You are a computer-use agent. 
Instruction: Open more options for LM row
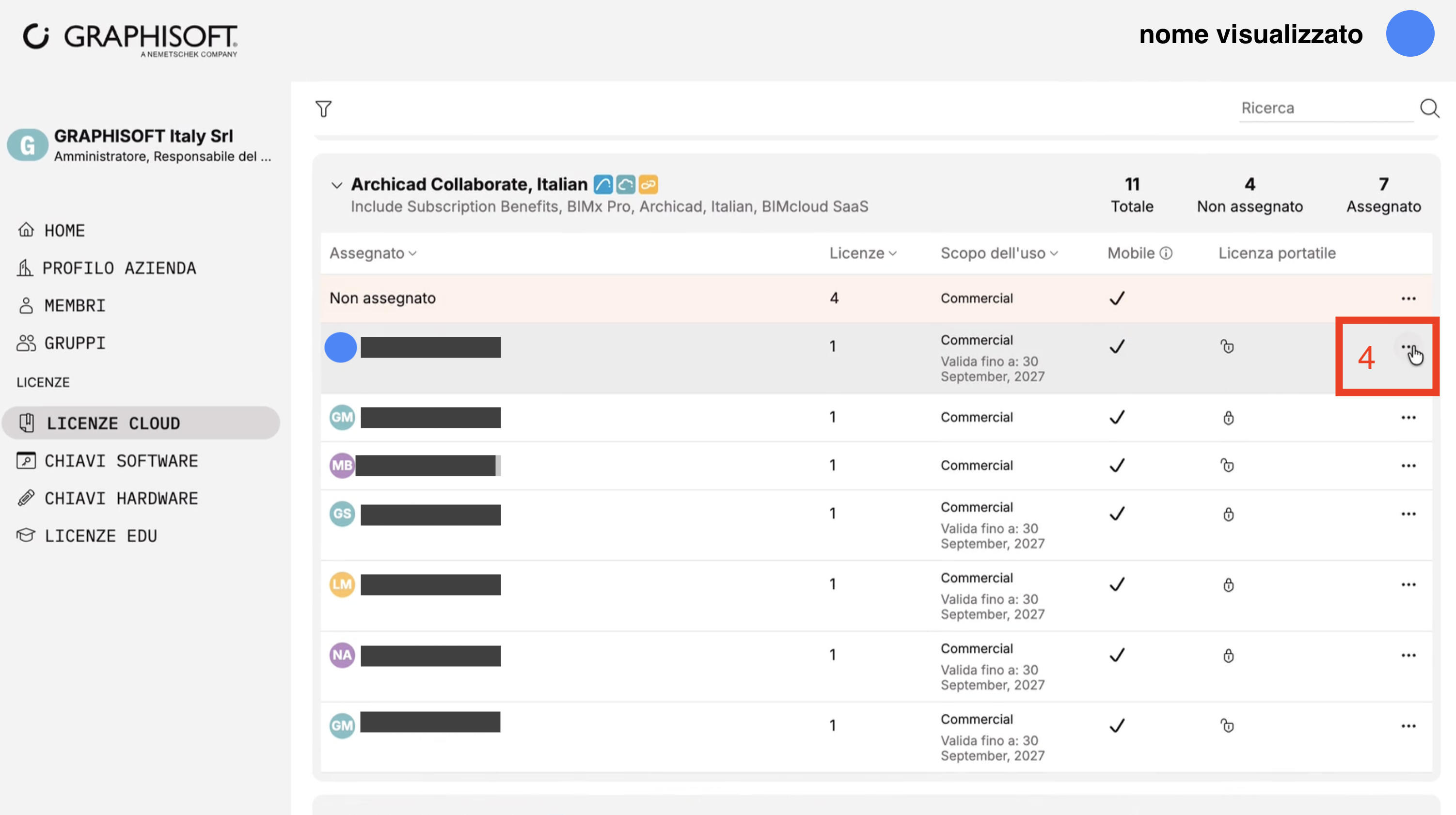click(x=1409, y=584)
